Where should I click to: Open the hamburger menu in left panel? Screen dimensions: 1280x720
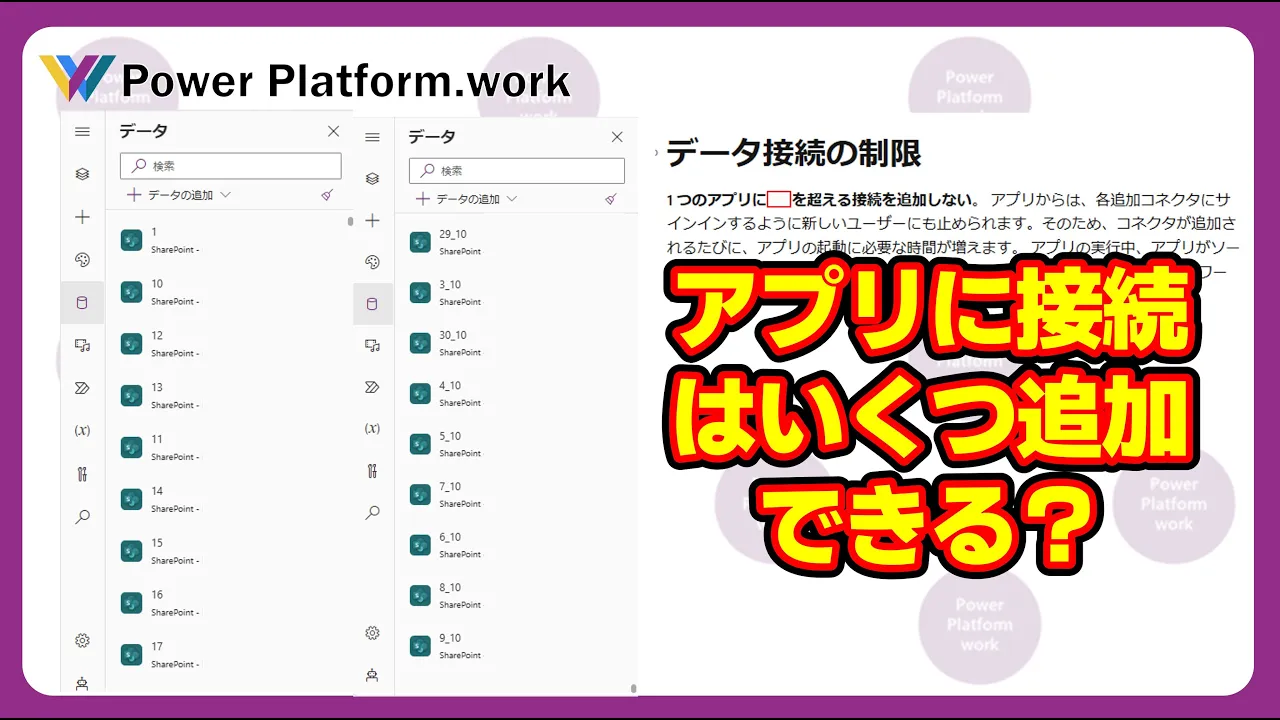click(82, 131)
